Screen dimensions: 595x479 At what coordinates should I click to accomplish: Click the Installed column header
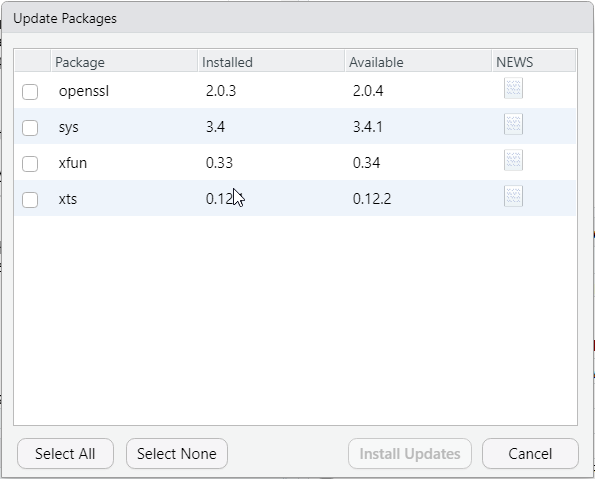(271, 62)
